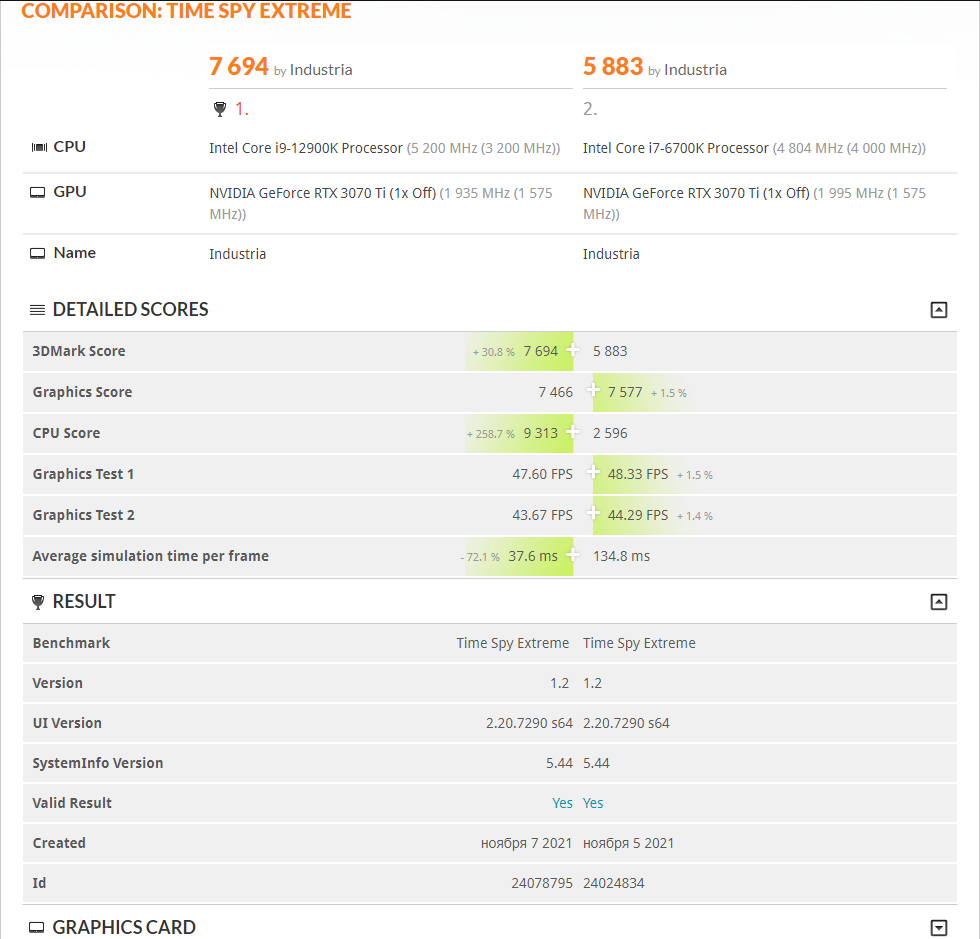The height and width of the screenshot is (939, 980).
Task: Click the Name row monitor icon
Action: tap(38, 253)
